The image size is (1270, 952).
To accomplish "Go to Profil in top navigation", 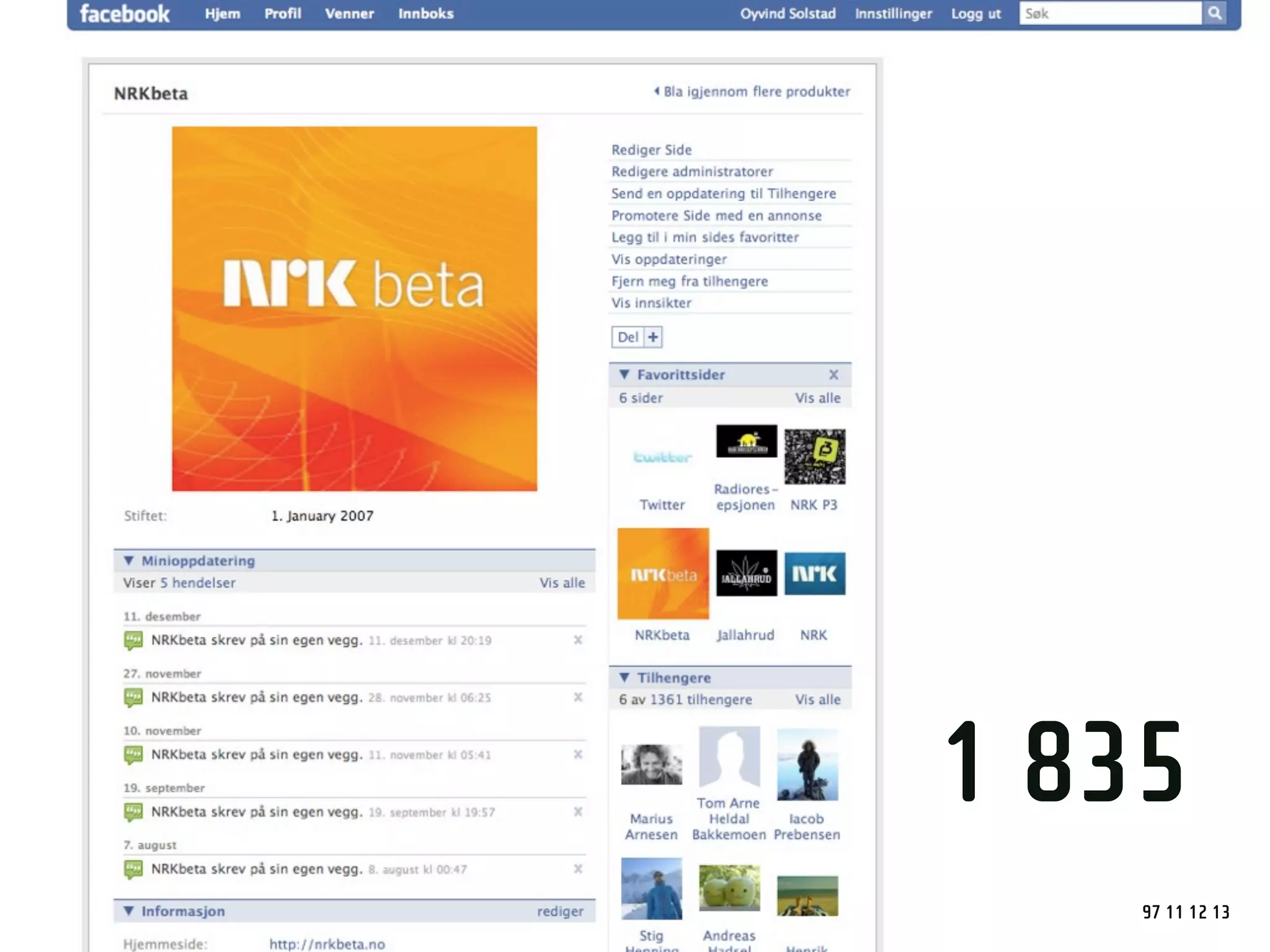I will pos(283,14).
